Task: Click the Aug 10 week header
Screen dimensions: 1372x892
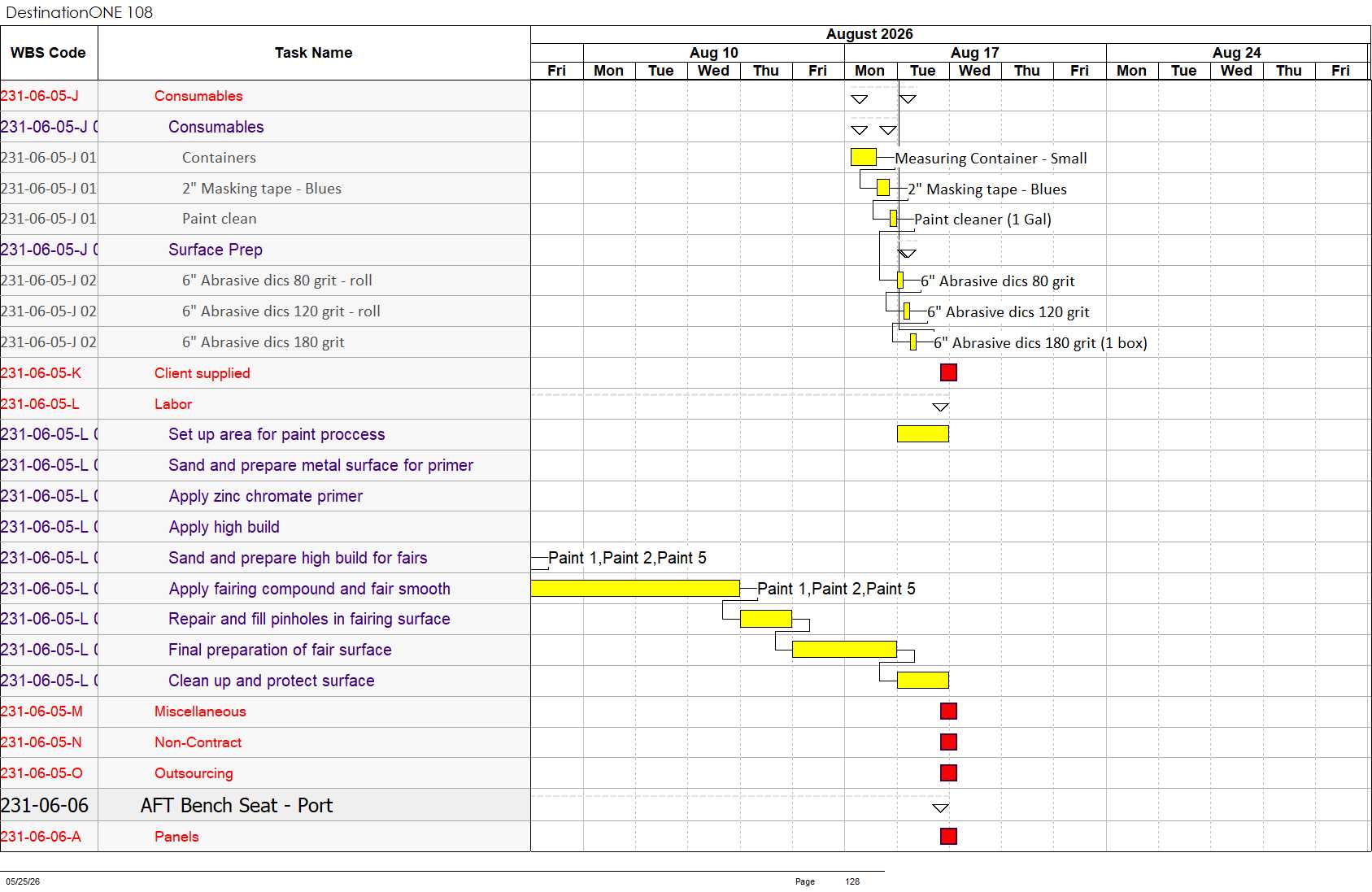Action: click(714, 53)
